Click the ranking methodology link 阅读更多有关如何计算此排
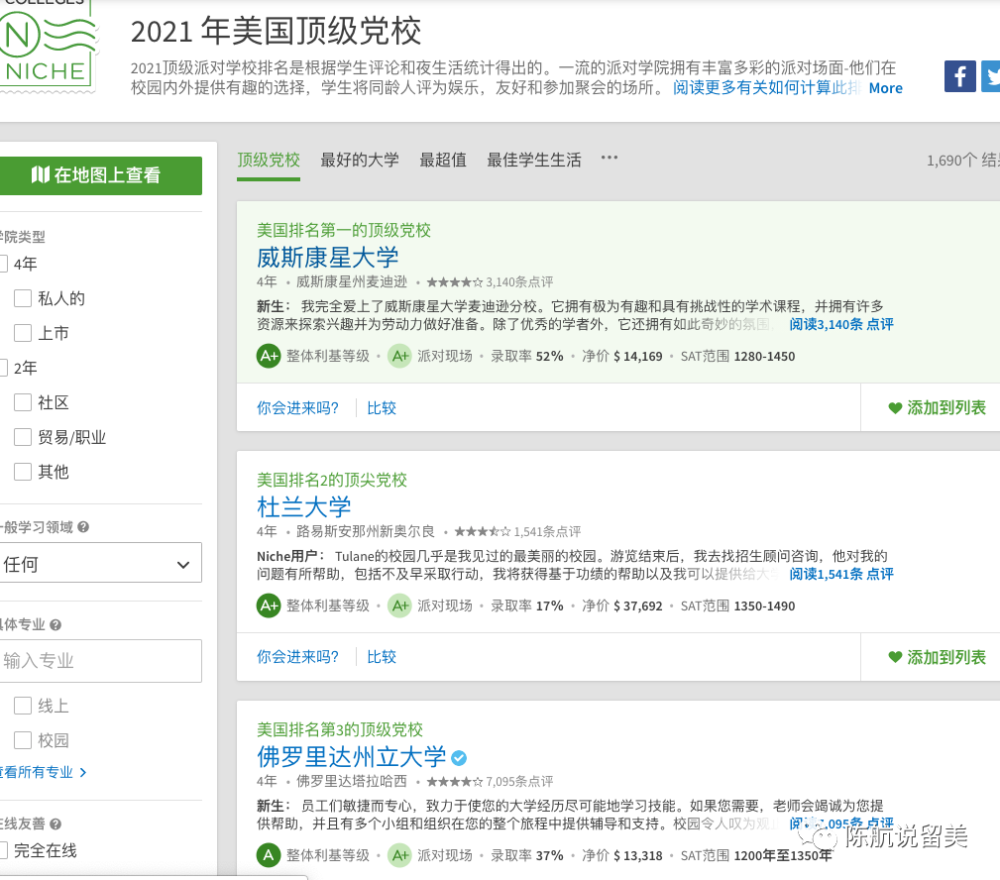This screenshot has width=1000, height=880. click(767, 87)
